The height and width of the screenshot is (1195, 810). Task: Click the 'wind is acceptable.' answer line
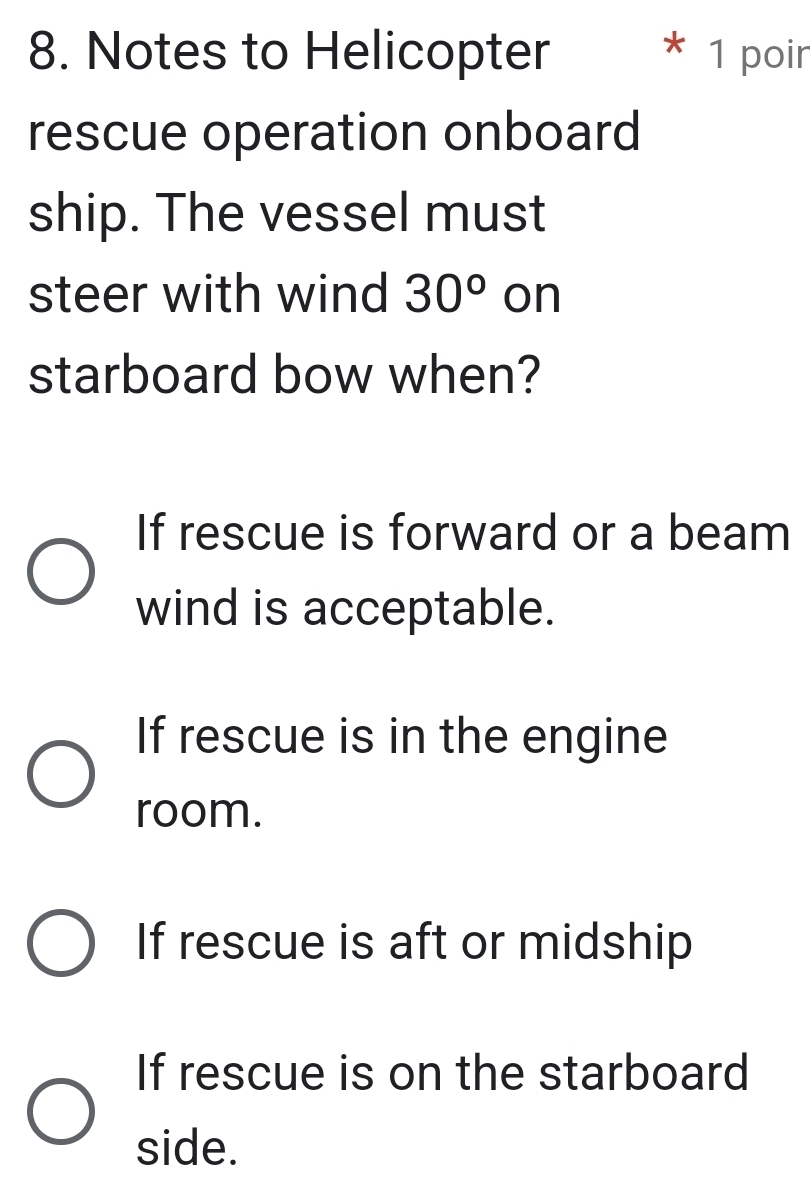(x=346, y=607)
